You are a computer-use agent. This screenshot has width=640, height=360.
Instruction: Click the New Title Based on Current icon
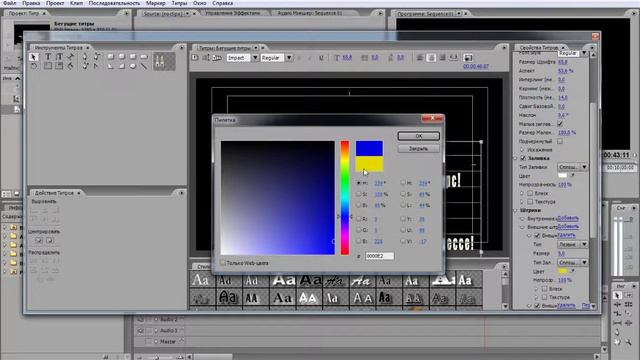pos(195,58)
